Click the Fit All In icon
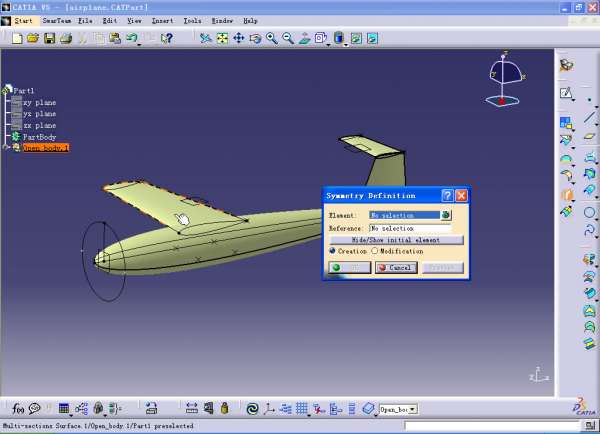 click(x=222, y=39)
